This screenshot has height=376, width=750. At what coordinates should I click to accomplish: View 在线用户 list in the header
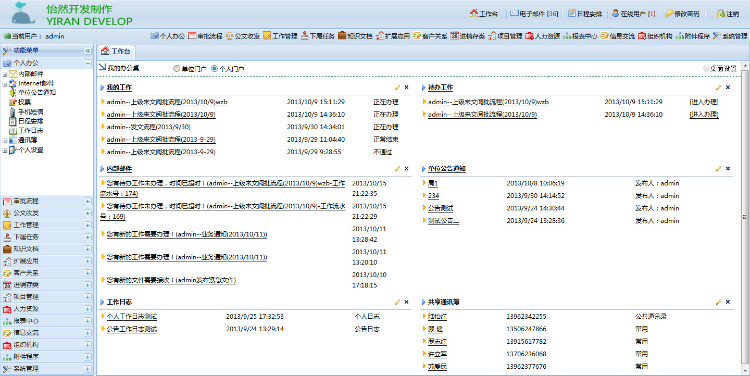pyautogui.click(x=634, y=14)
